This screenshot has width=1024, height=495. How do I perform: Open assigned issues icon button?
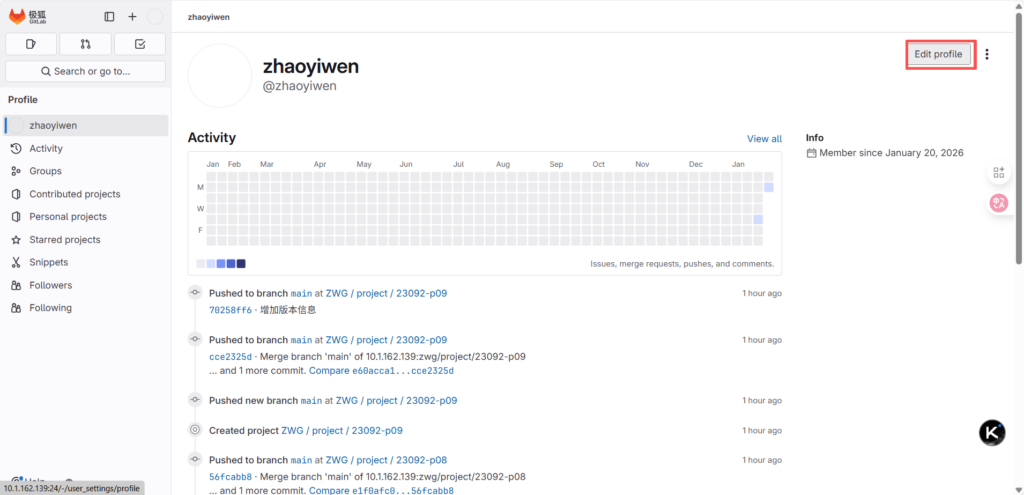[x=31, y=44]
